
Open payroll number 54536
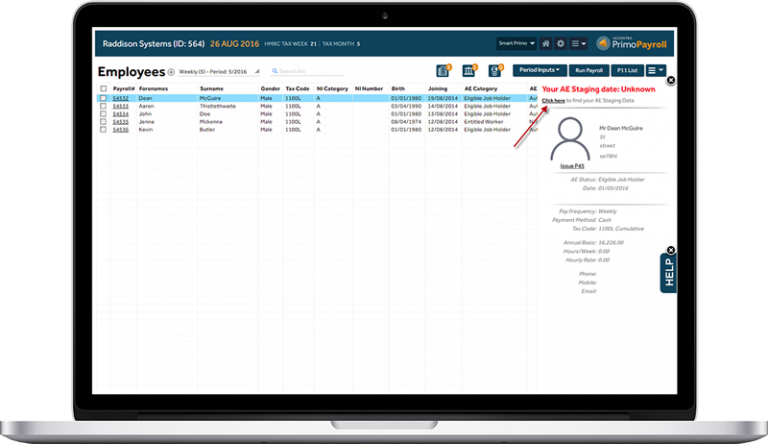[120, 129]
